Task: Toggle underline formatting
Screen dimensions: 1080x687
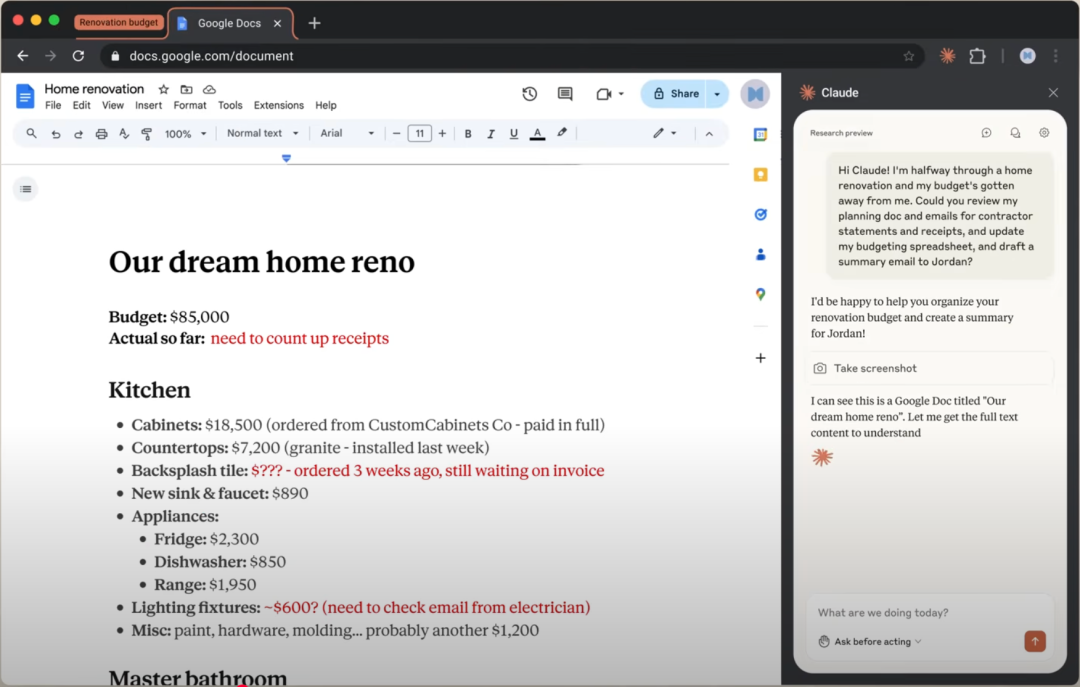Action: tap(514, 134)
